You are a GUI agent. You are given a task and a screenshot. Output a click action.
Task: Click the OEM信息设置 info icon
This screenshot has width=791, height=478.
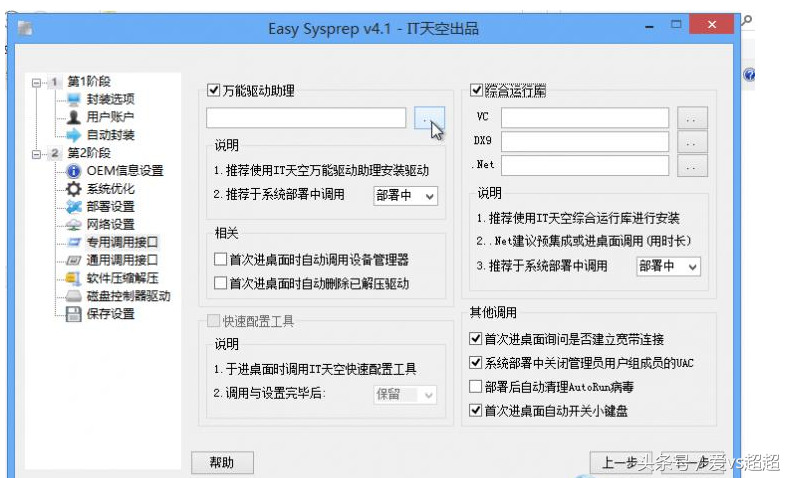coord(74,171)
